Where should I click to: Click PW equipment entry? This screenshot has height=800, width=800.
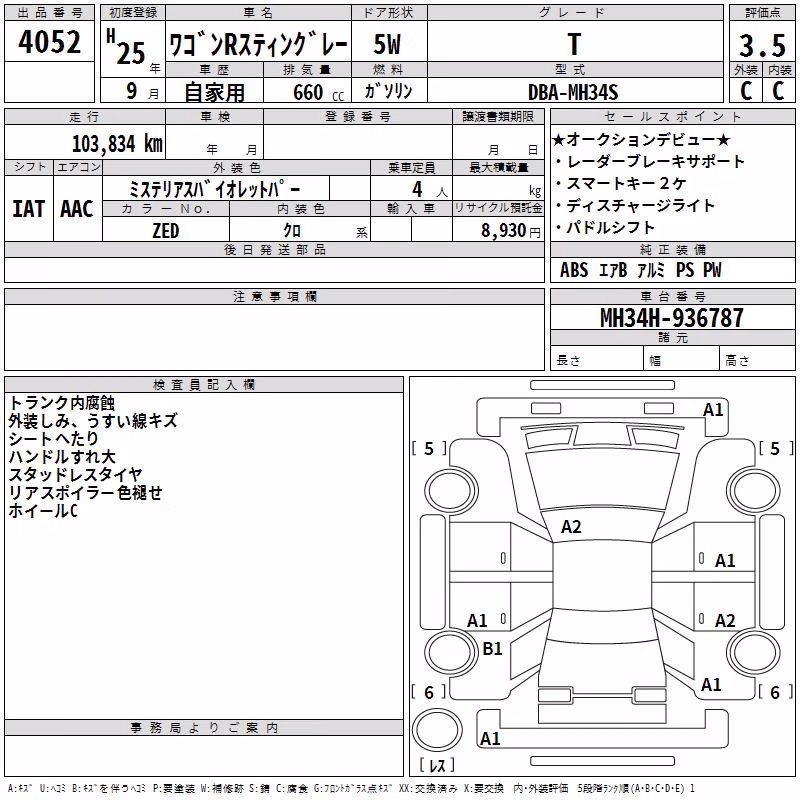click(x=712, y=270)
